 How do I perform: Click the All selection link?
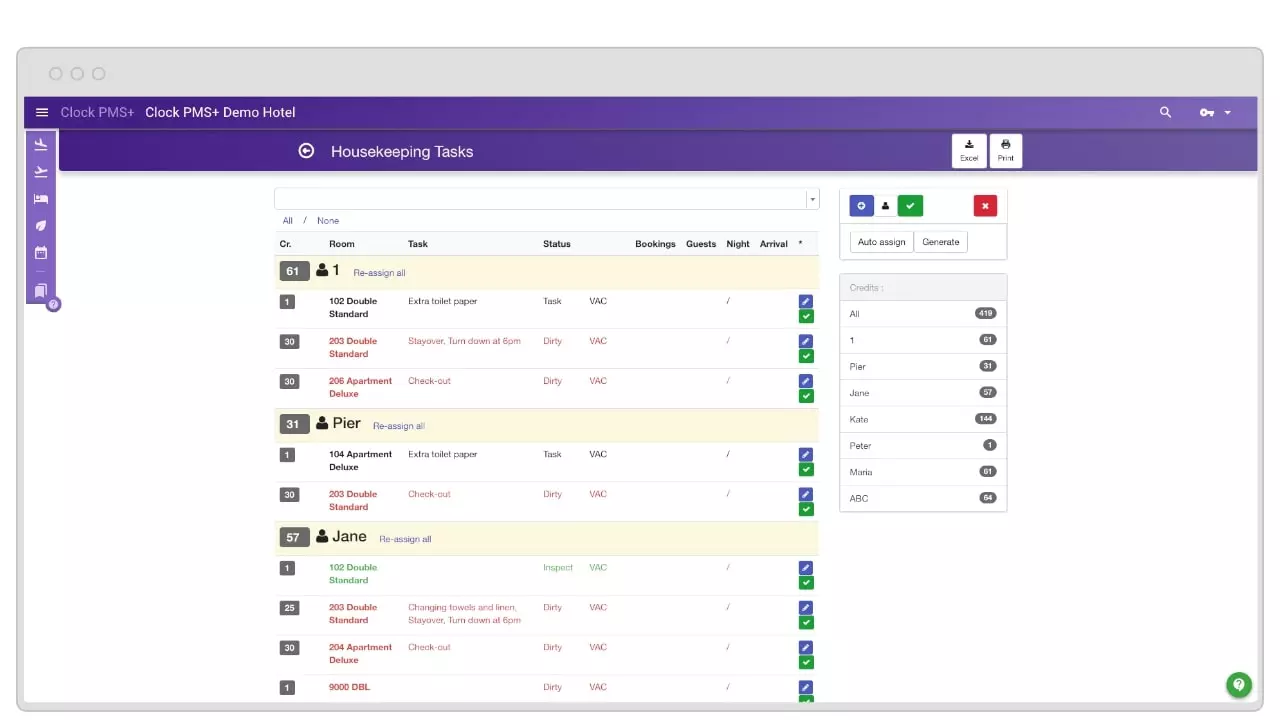[x=288, y=221]
